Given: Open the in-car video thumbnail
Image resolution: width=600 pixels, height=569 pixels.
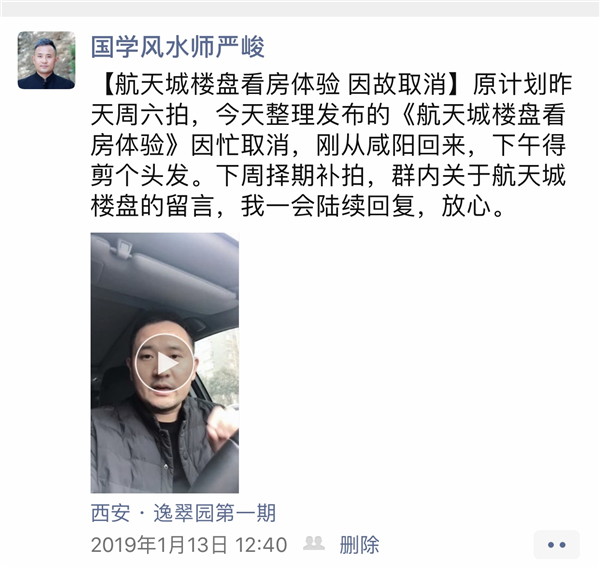Looking at the screenshot, I should (165, 363).
